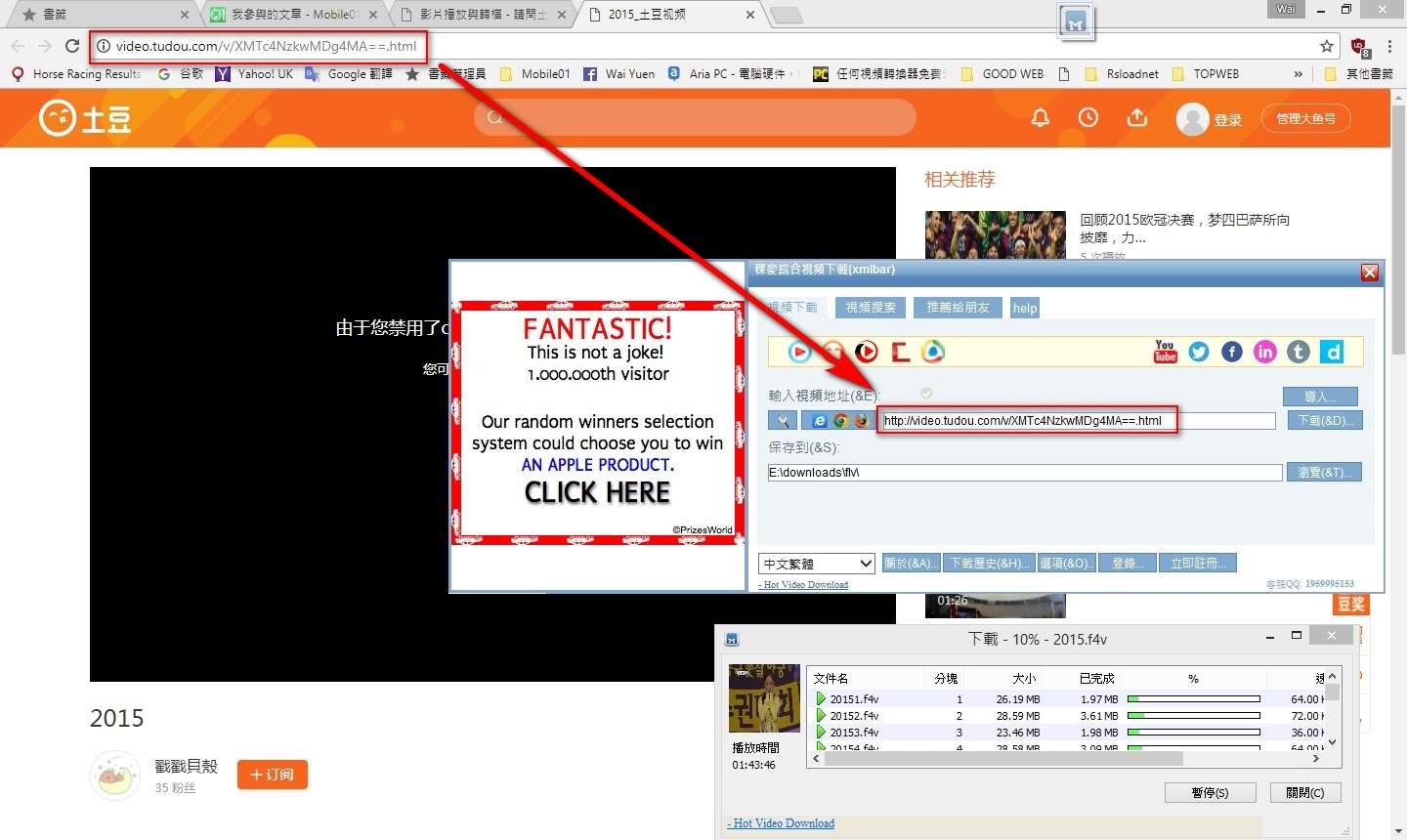This screenshot has height=840, width=1407.
Task: Click Hot Video Download link in download window
Action: 781,823
